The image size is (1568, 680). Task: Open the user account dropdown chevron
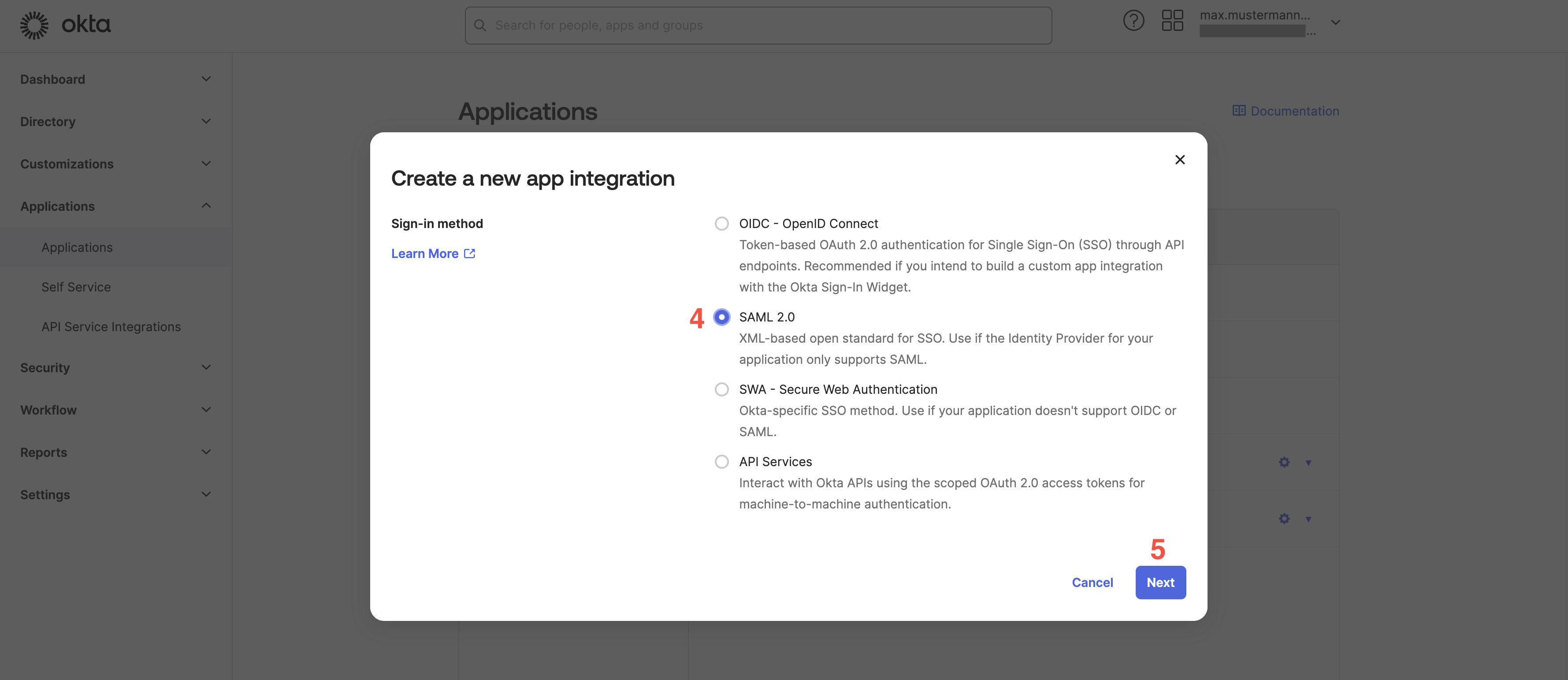1335,22
